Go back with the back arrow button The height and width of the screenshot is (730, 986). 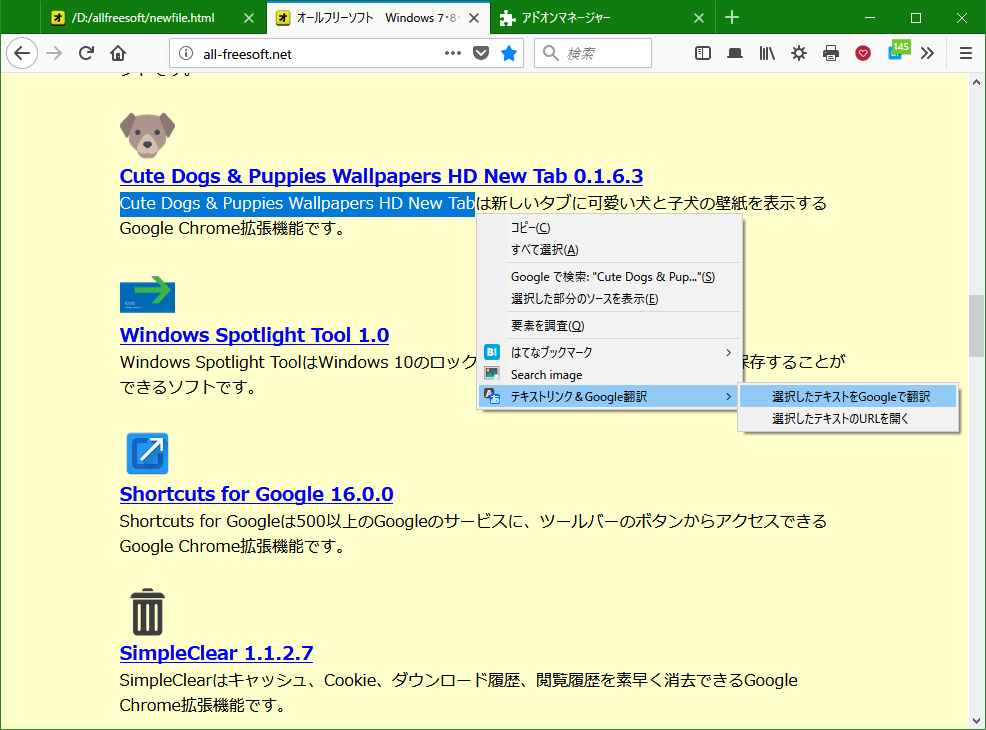22,53
